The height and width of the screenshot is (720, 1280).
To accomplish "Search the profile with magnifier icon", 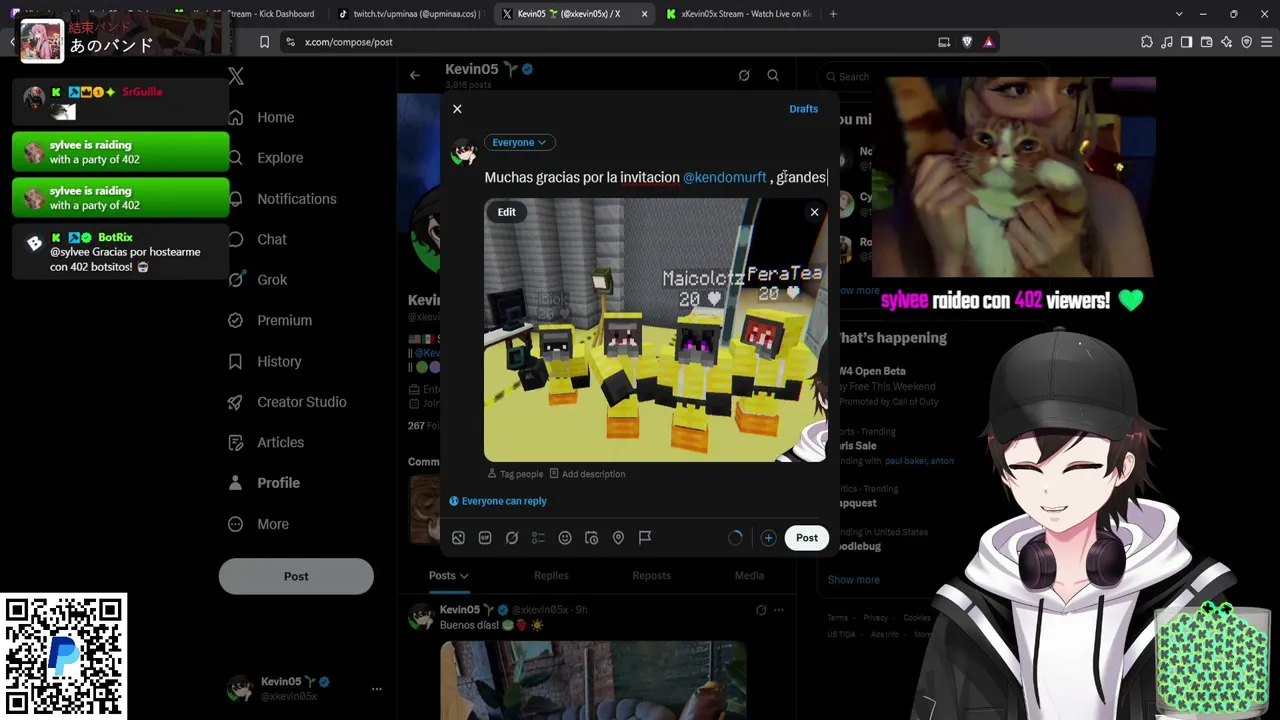I will [773, 75].
